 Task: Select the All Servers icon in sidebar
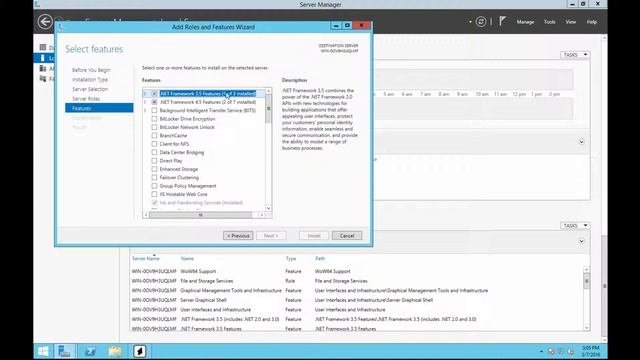click(43, 68)
